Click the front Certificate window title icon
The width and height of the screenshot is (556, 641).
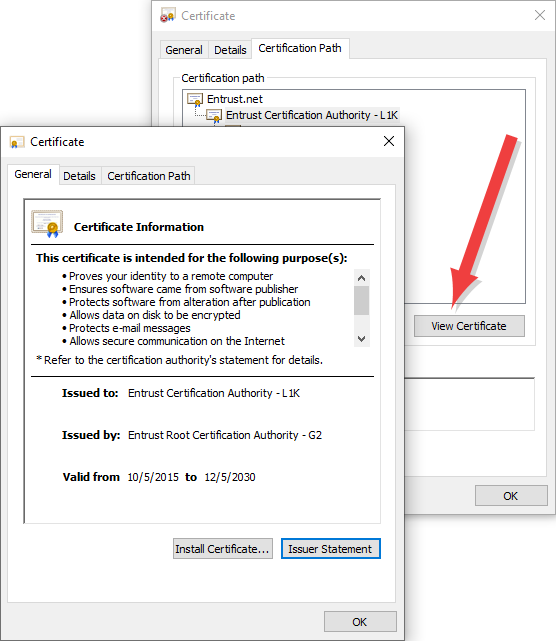pos(16,142)
